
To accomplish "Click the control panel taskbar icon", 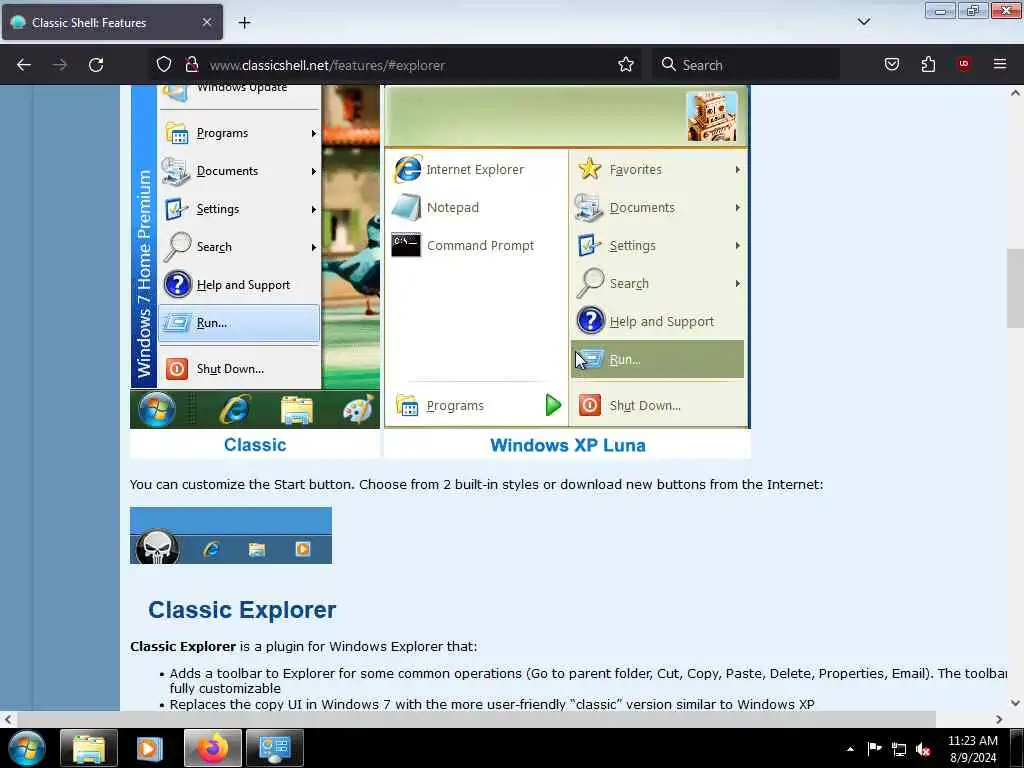I will (274, 748).
